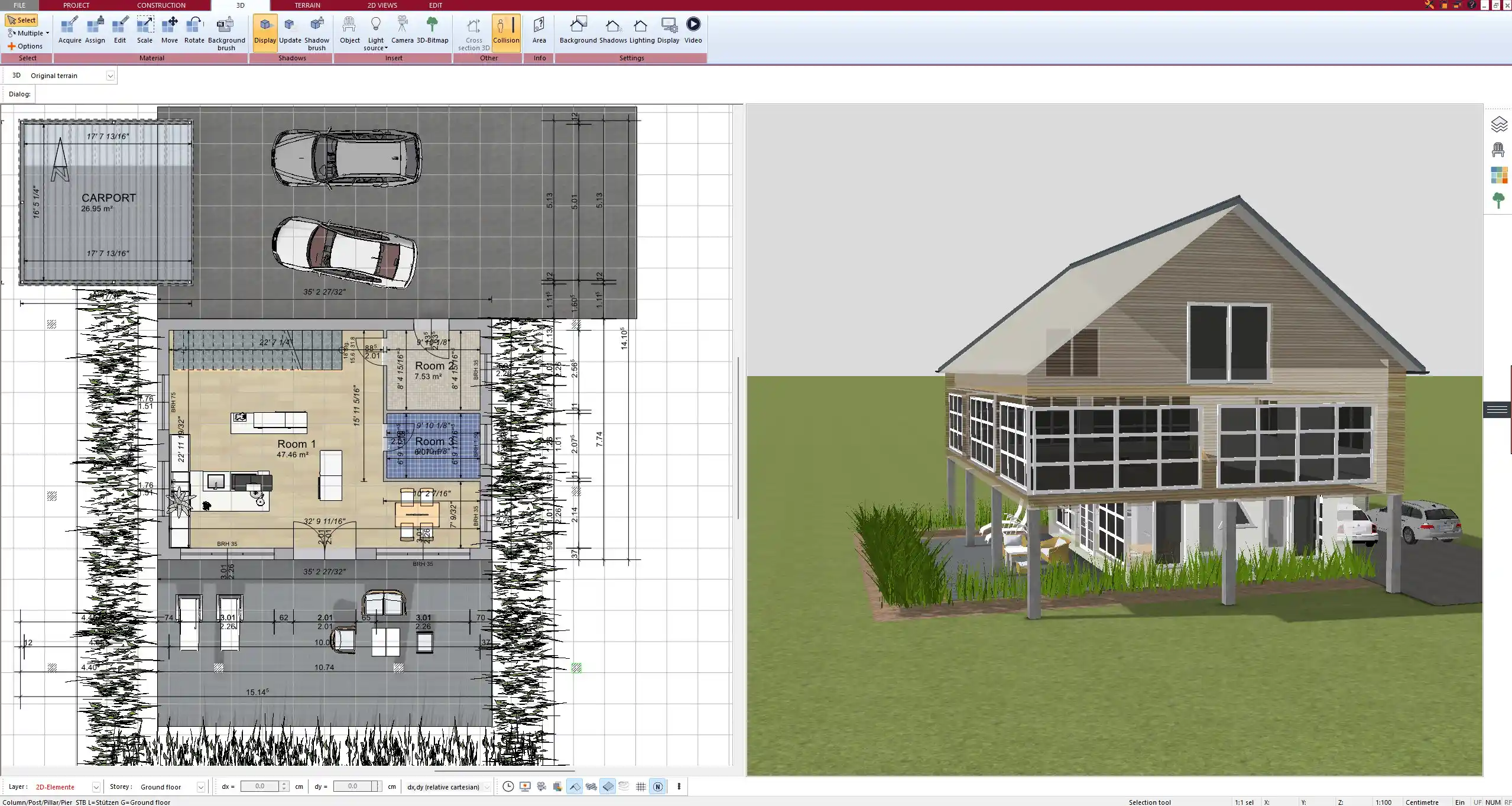Click the Centimetre unit in status bar

pos(1422,802)
